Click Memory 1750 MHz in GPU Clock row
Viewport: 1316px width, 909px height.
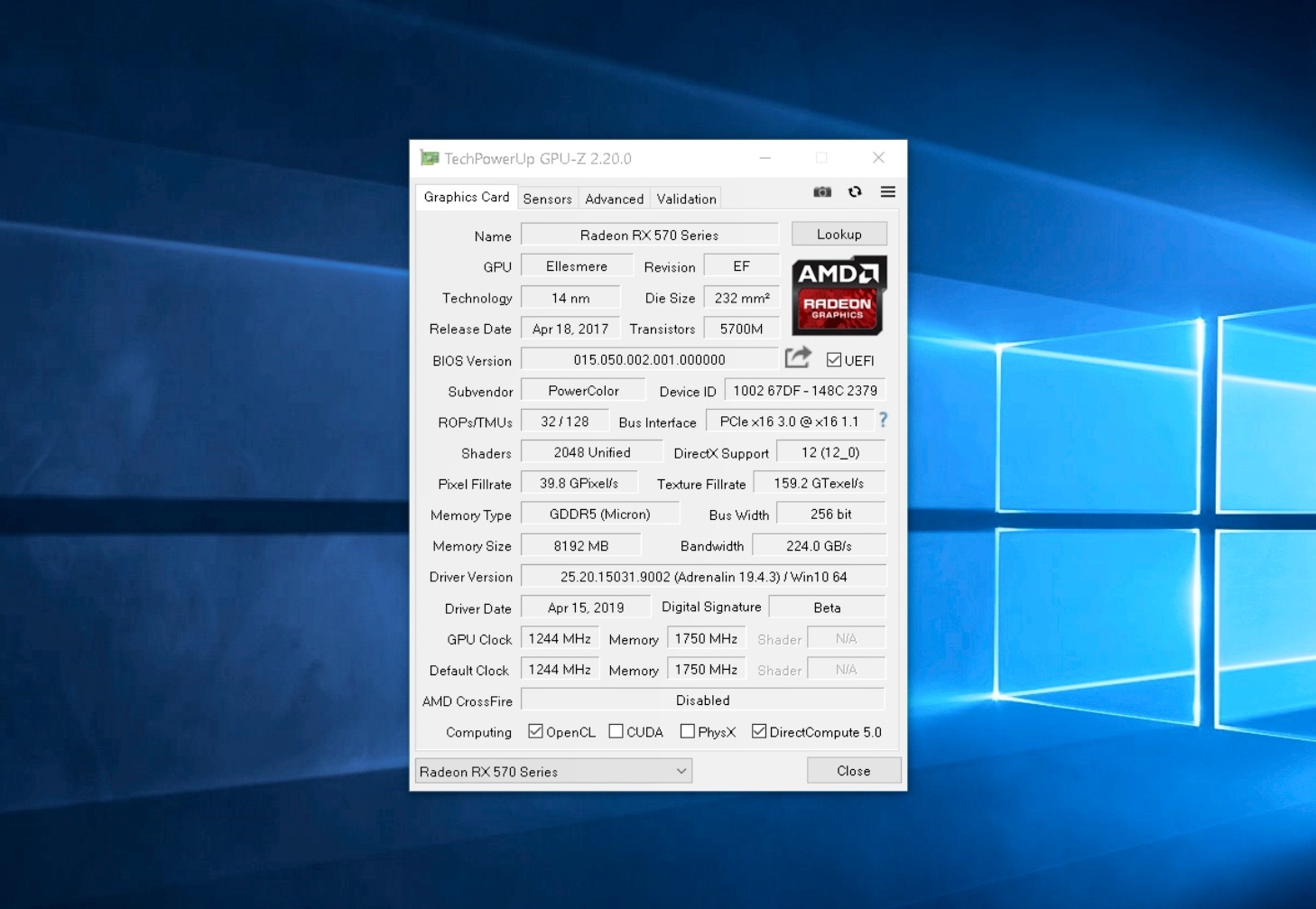706,638
